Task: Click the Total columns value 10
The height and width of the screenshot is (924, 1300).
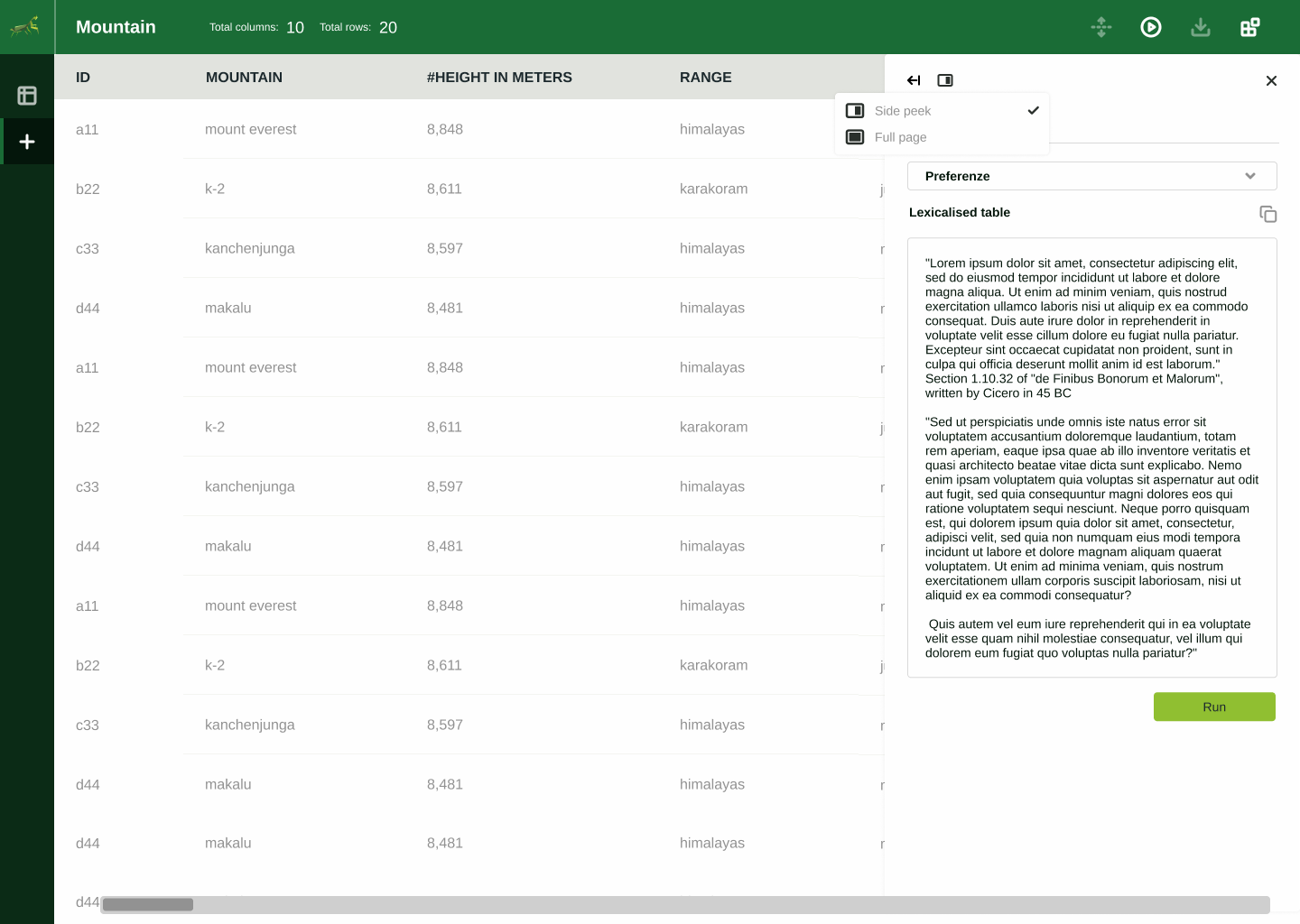Action: coord(295,28)
